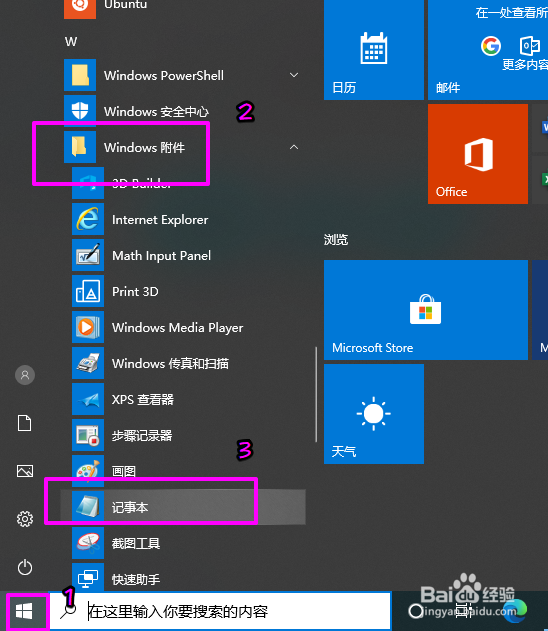Collapse the Windows 附件 folder chevron
Screen dimensions: 548x631
point(294,147)
